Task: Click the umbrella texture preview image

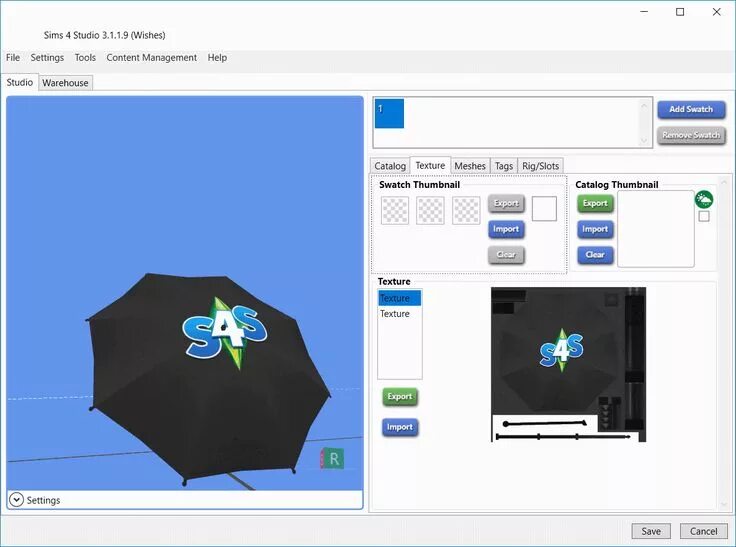Action: [568, 365]
